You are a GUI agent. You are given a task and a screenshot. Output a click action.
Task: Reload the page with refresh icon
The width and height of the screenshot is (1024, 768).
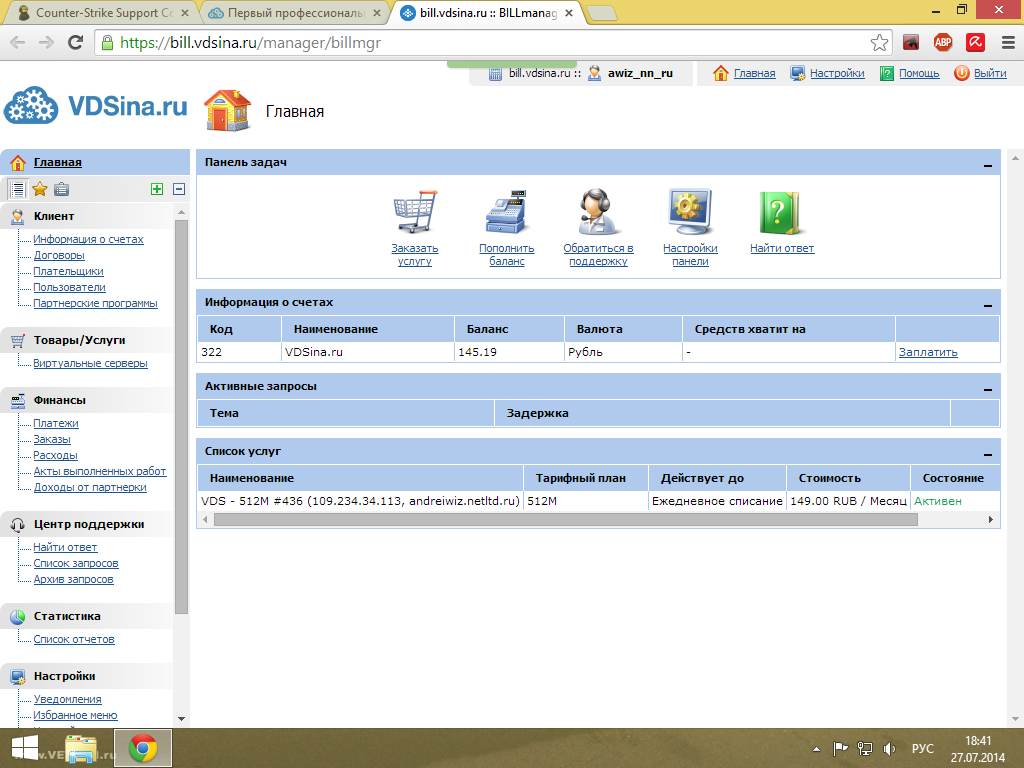click(76, 43)
